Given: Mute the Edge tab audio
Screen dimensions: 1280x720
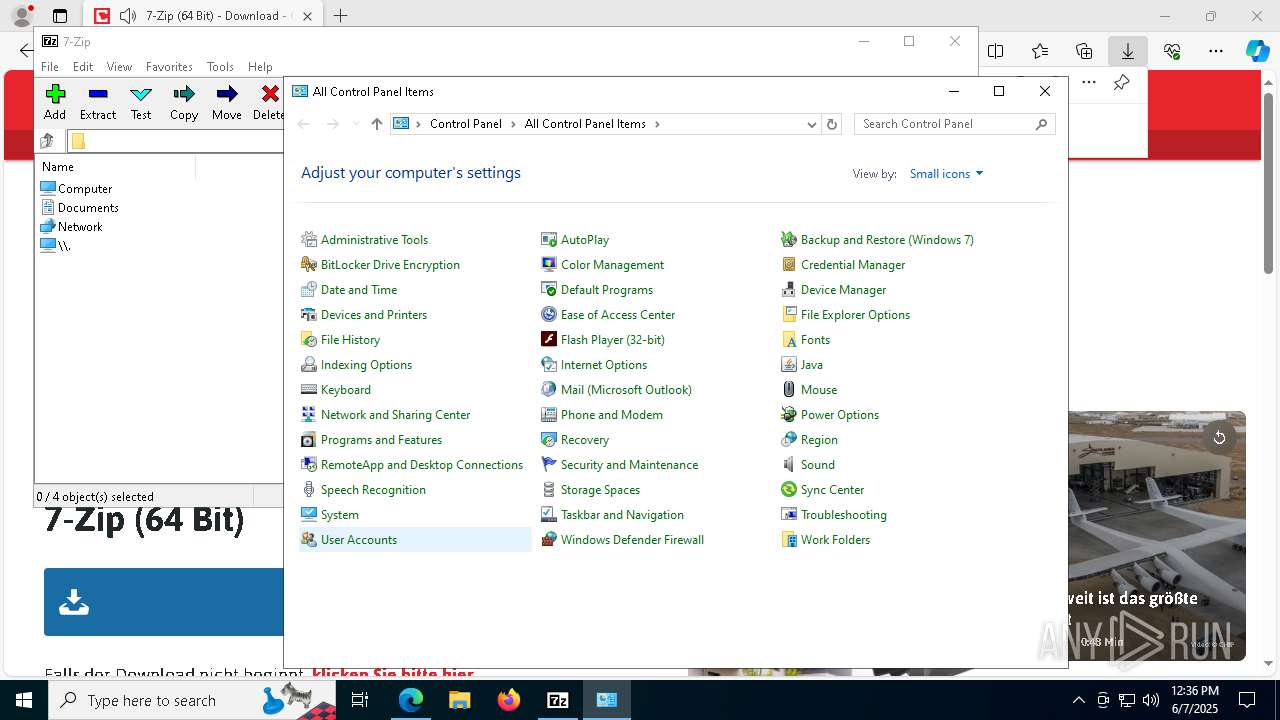Looking at the screenshot, I should [x=128, y=16].
